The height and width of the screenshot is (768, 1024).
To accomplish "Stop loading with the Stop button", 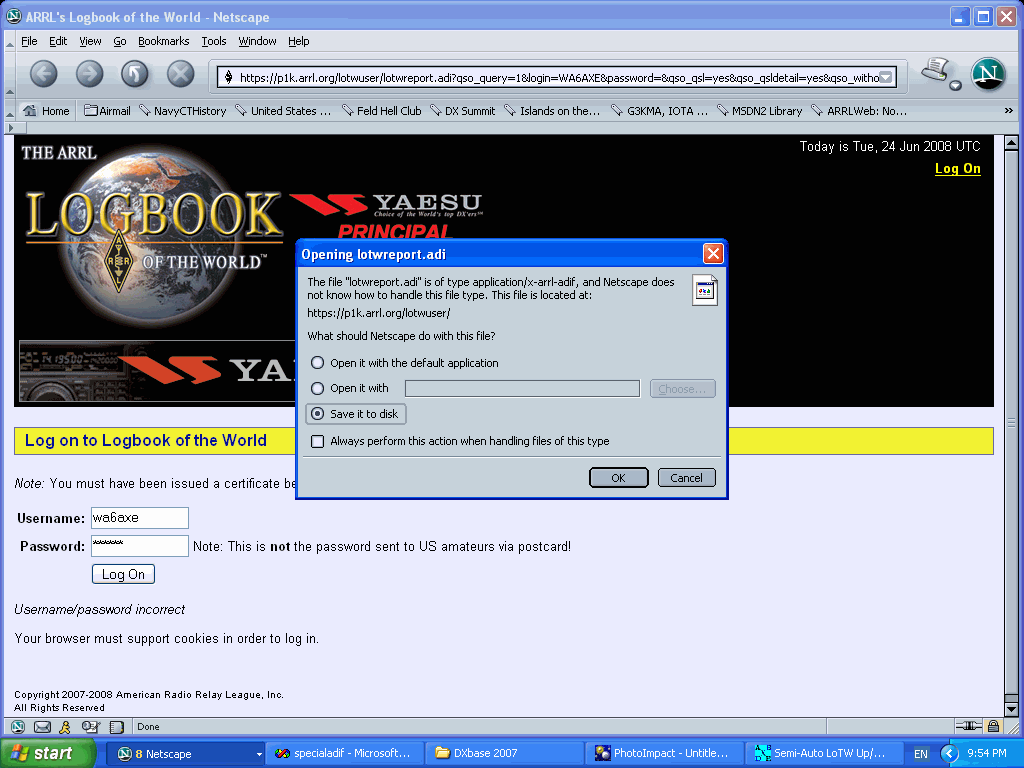I will click(180, 74).
